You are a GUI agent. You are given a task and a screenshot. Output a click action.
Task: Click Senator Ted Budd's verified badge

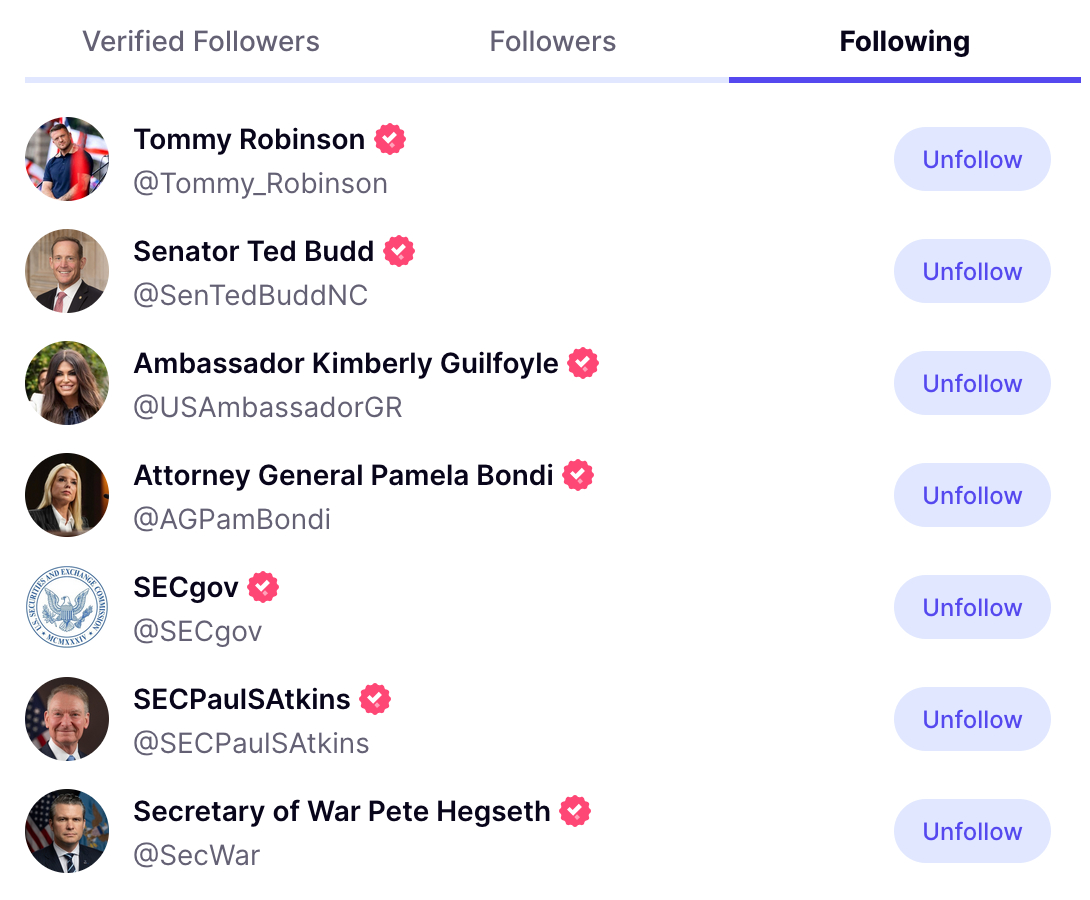pyautogui.click(x=399, y=251)
